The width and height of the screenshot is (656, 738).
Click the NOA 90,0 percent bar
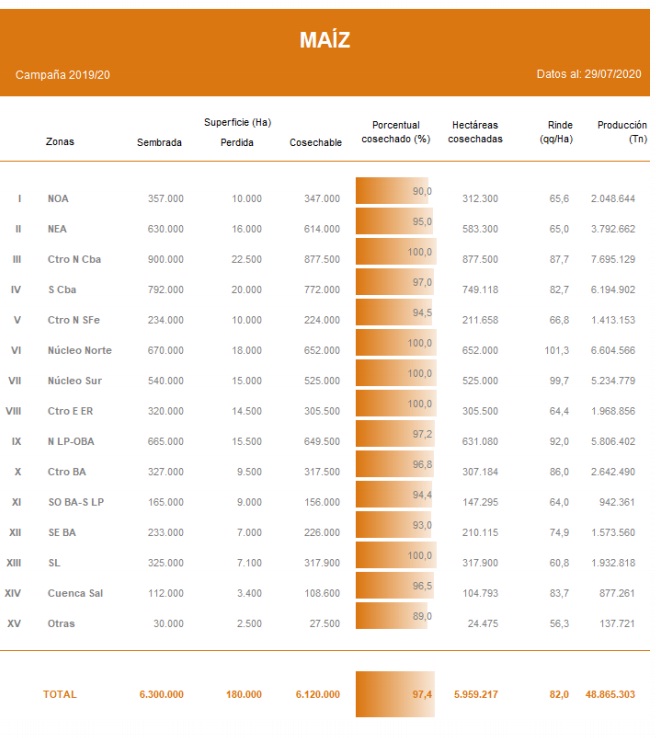(x=392, y=191)
